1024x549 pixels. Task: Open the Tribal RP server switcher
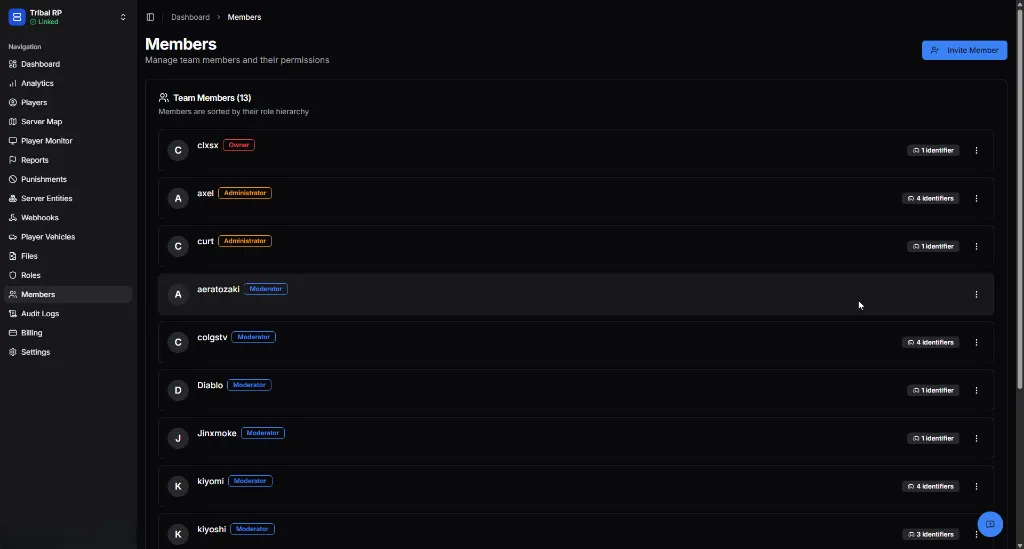(x=67, y=17)
